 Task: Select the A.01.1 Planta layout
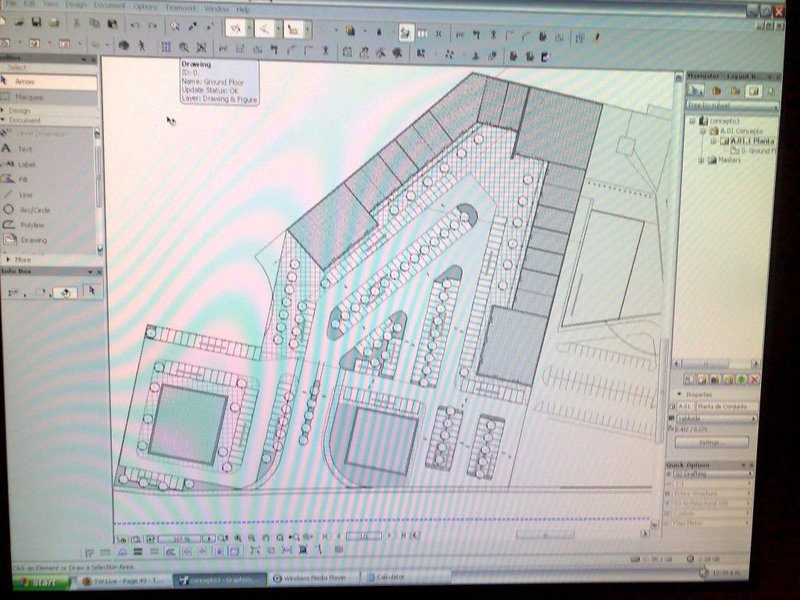(753, 141)
